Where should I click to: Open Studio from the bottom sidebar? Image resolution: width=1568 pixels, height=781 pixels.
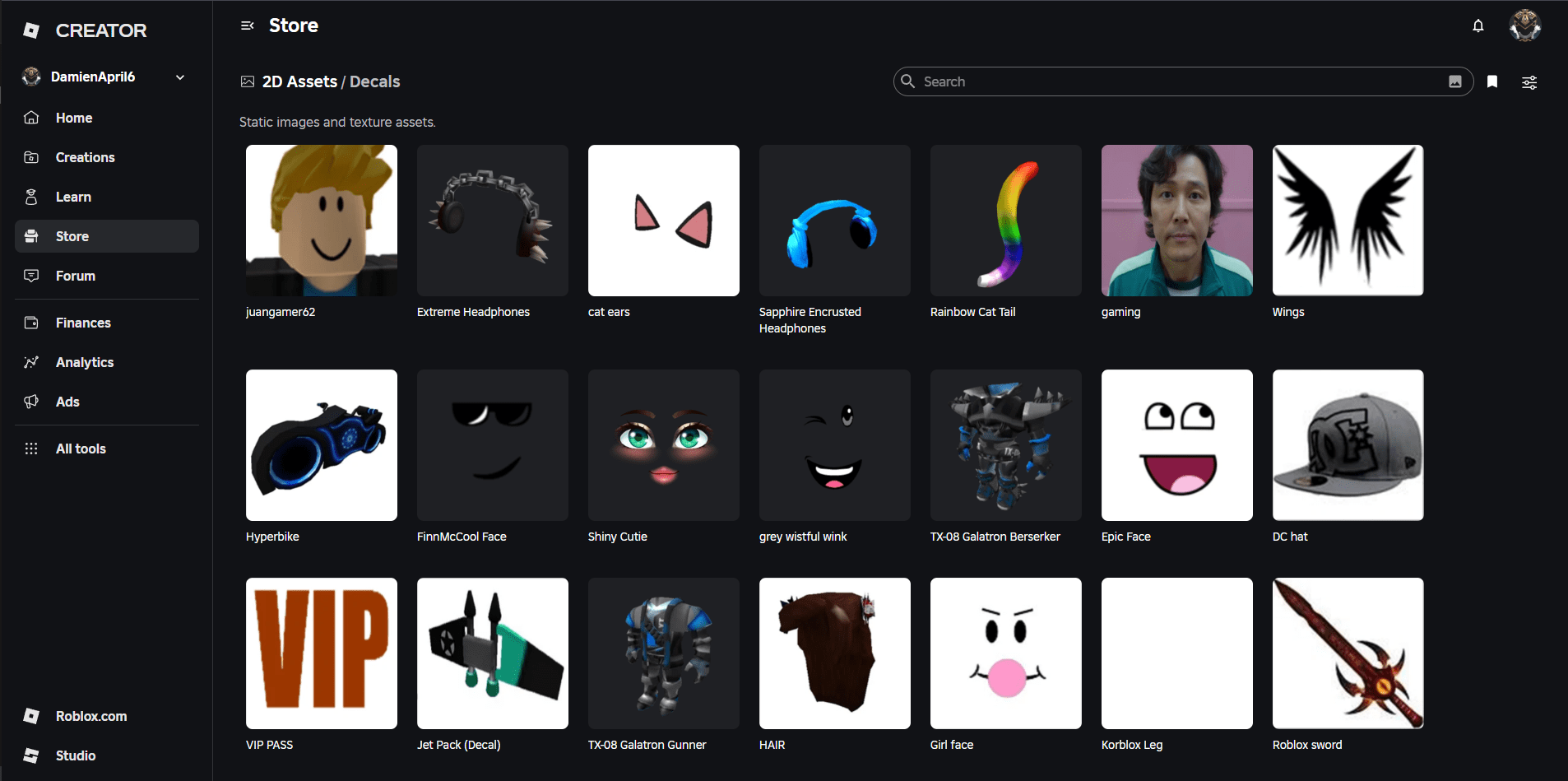point(76,755)
